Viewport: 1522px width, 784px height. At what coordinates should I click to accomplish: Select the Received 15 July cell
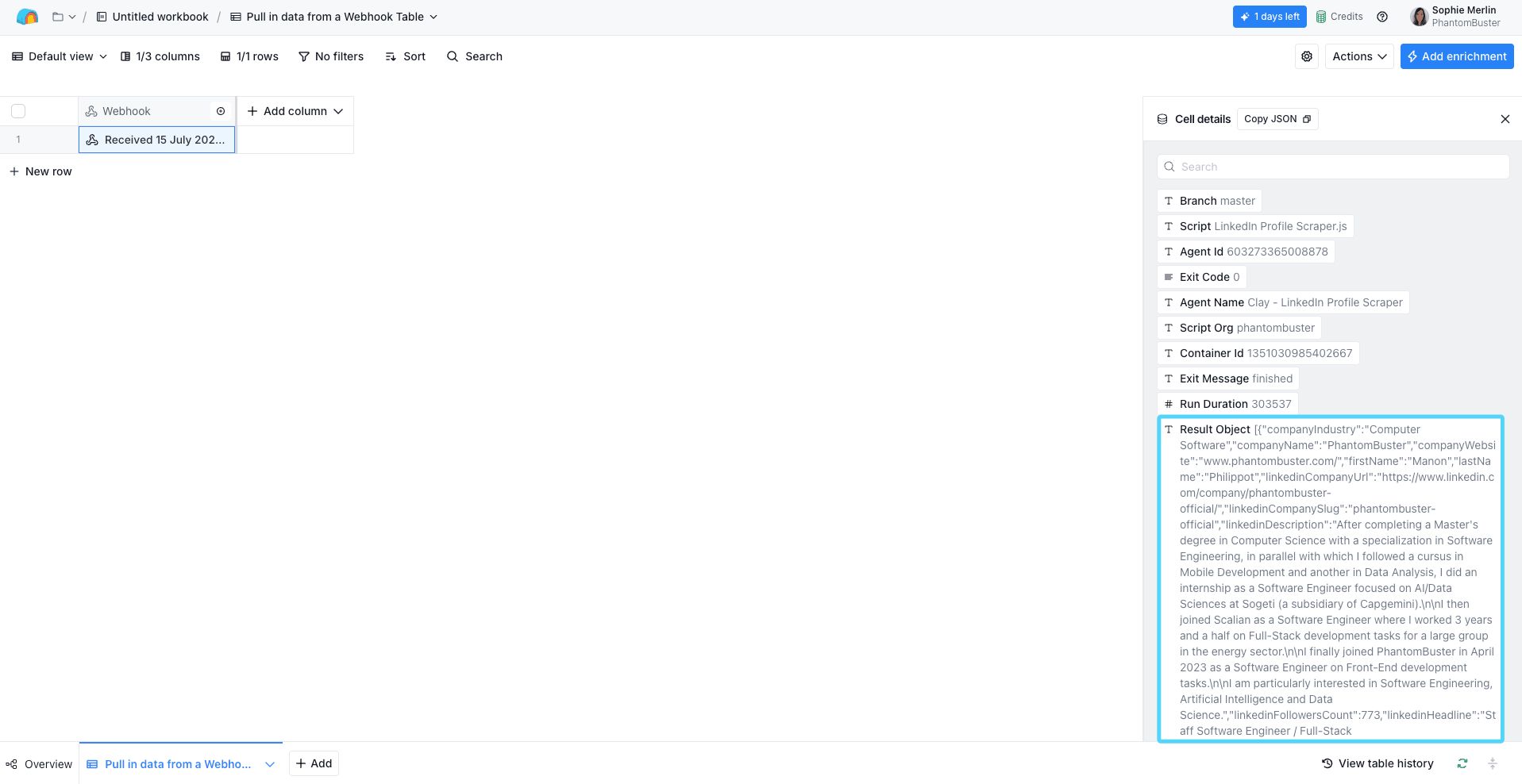coord(157,140)
